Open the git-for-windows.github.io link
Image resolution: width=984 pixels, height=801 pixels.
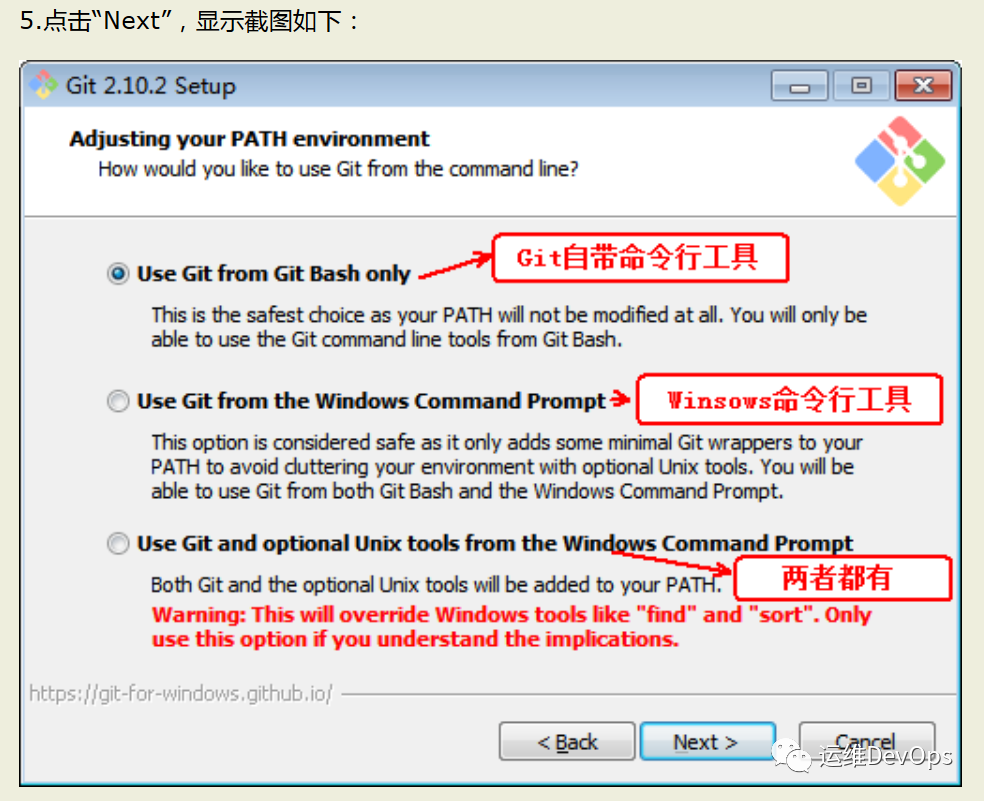point(181,694)
